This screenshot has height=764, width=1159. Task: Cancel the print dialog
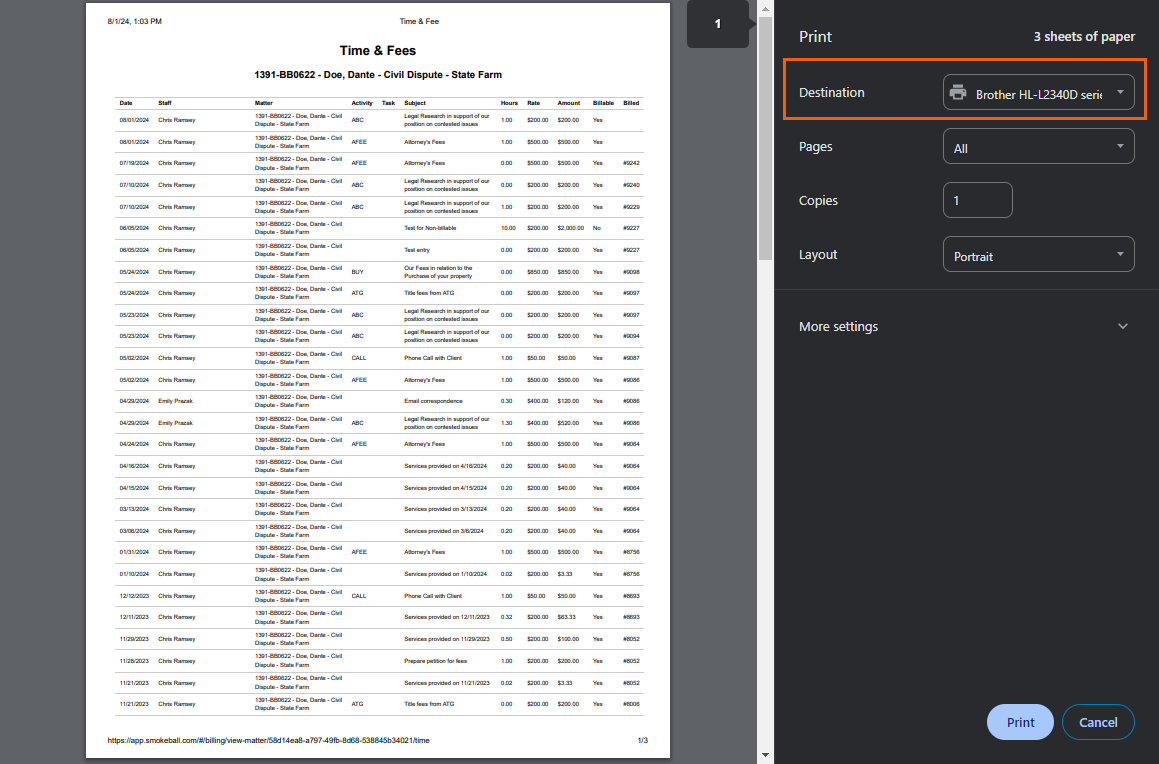pos(1098,722)
